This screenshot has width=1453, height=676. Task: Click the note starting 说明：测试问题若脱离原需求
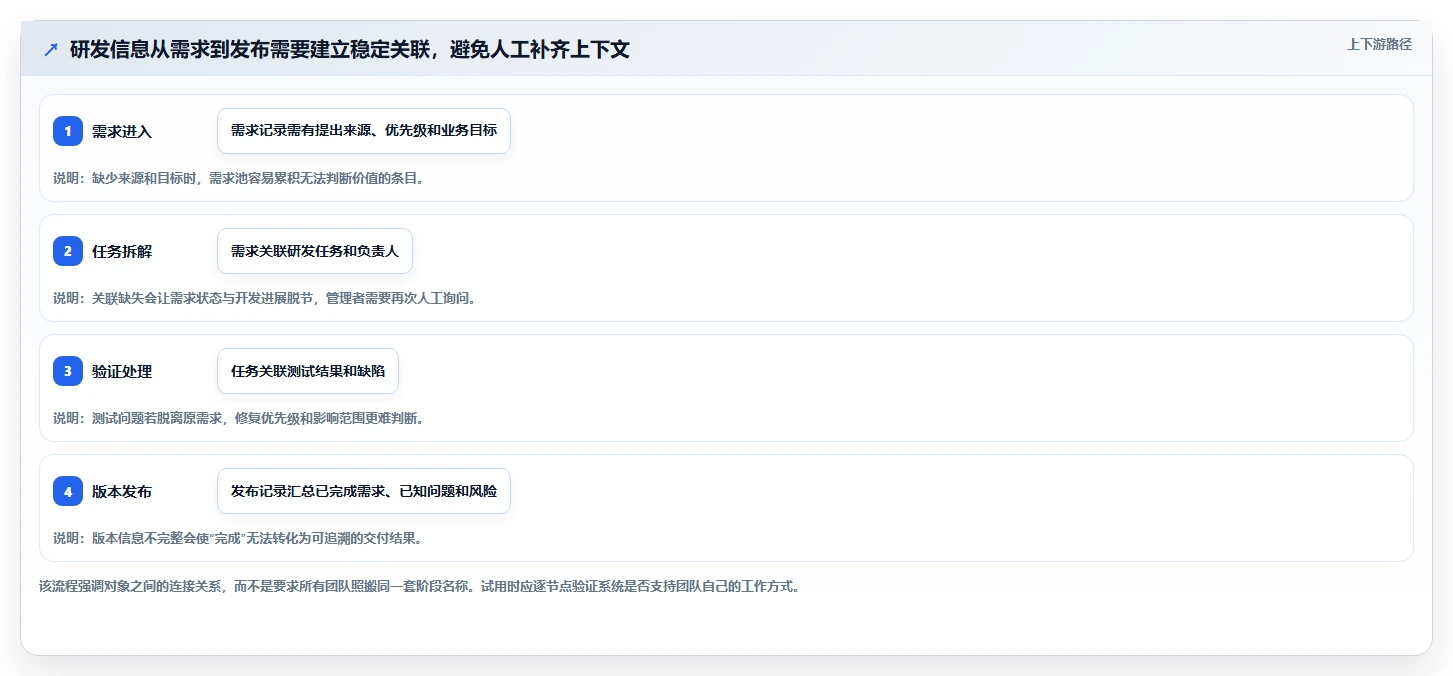[x=239, y=418]
